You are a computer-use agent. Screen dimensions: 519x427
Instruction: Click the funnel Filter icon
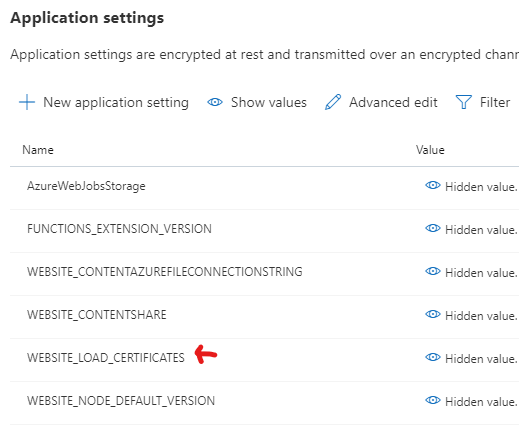click(x=463, y=102)
